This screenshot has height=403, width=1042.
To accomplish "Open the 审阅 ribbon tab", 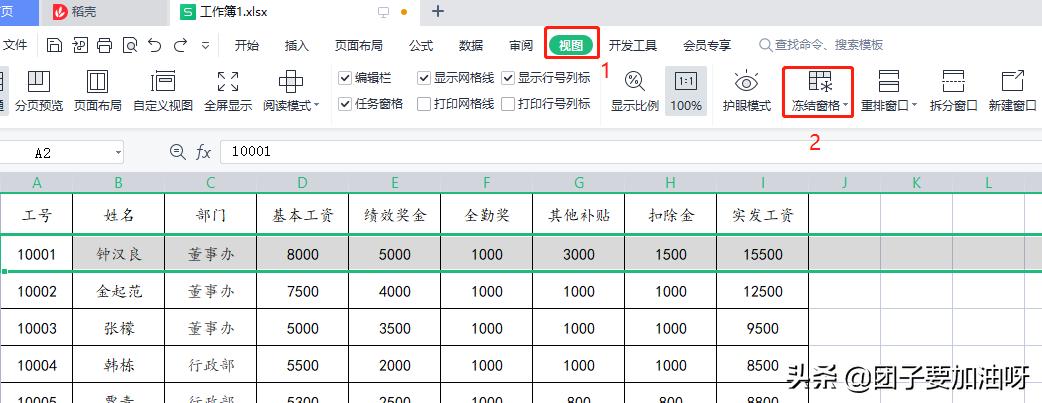I will [x=521, y=45].
